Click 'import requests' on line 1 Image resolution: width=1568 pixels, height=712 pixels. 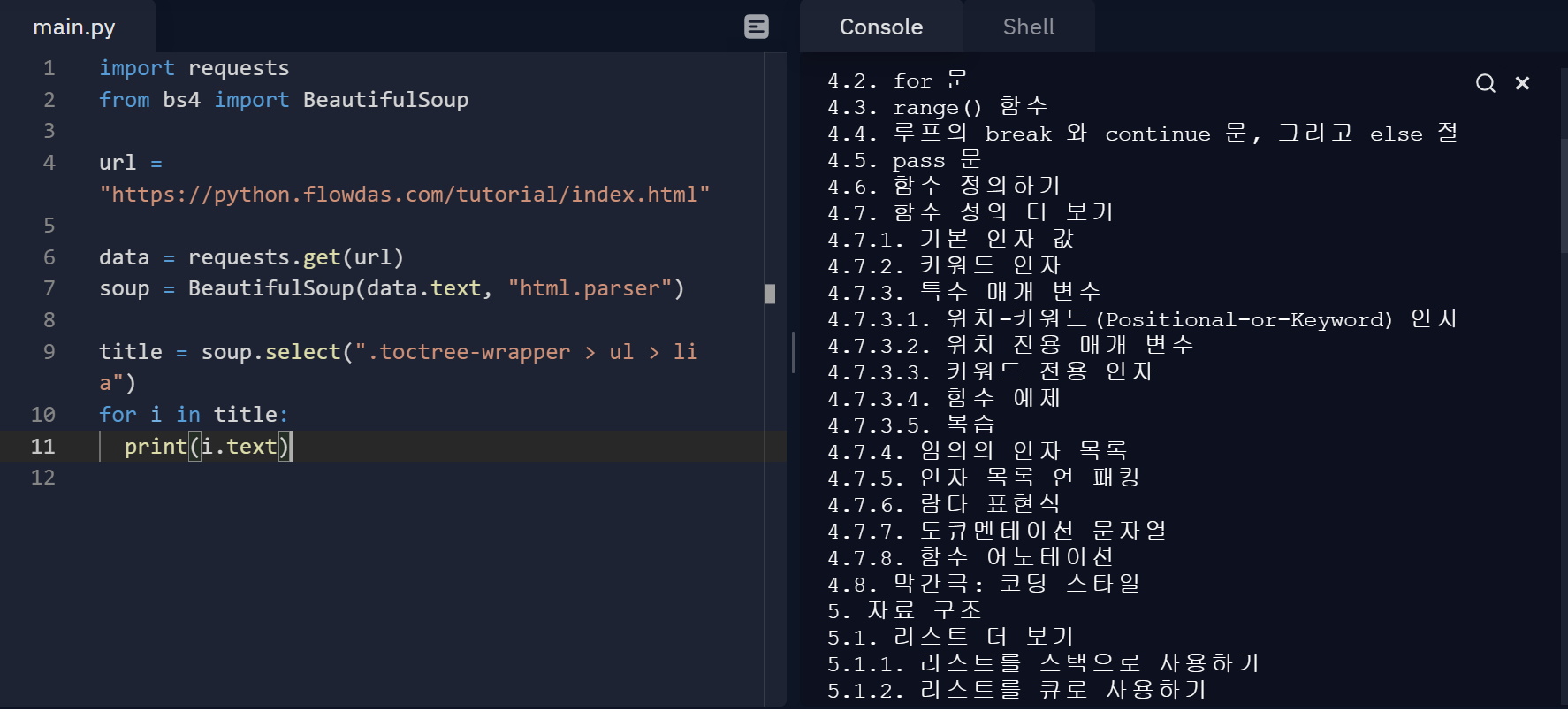194,68
